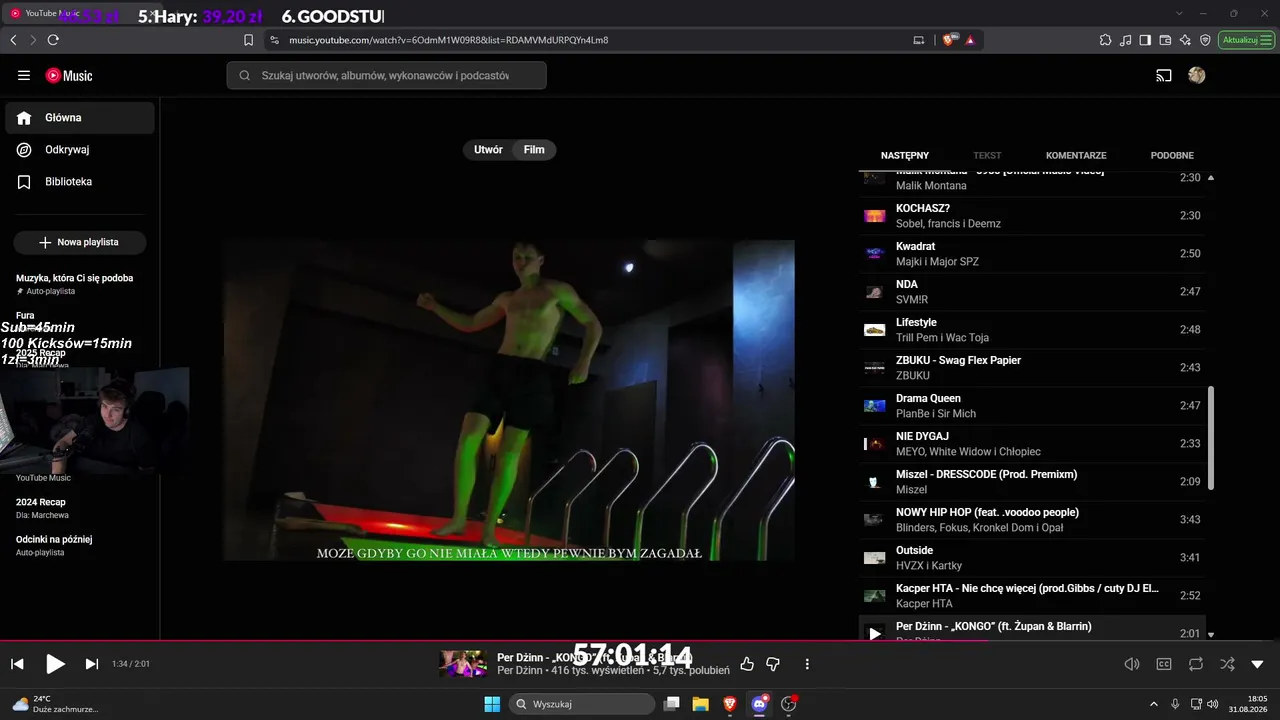Image resolution: width=1280 pixels, height=720 pixels.
Task: Toggle repeat mode
Action: pos(1196,664)
